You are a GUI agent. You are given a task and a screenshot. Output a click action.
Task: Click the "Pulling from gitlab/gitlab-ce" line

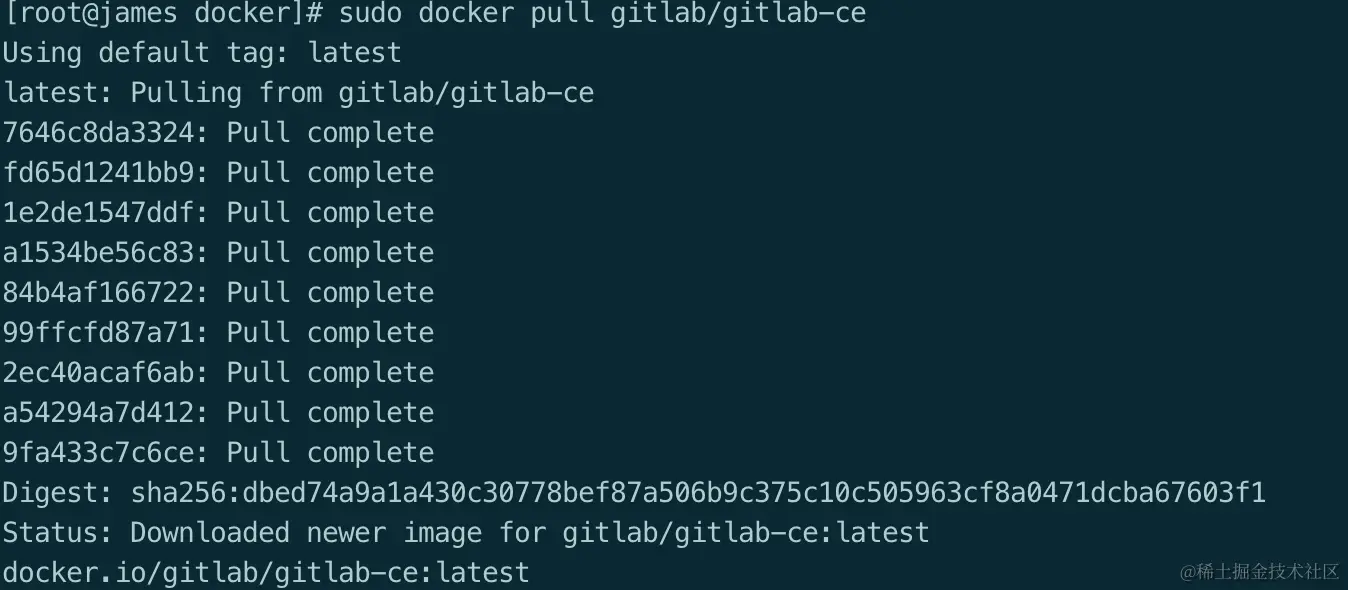point(361,93)
